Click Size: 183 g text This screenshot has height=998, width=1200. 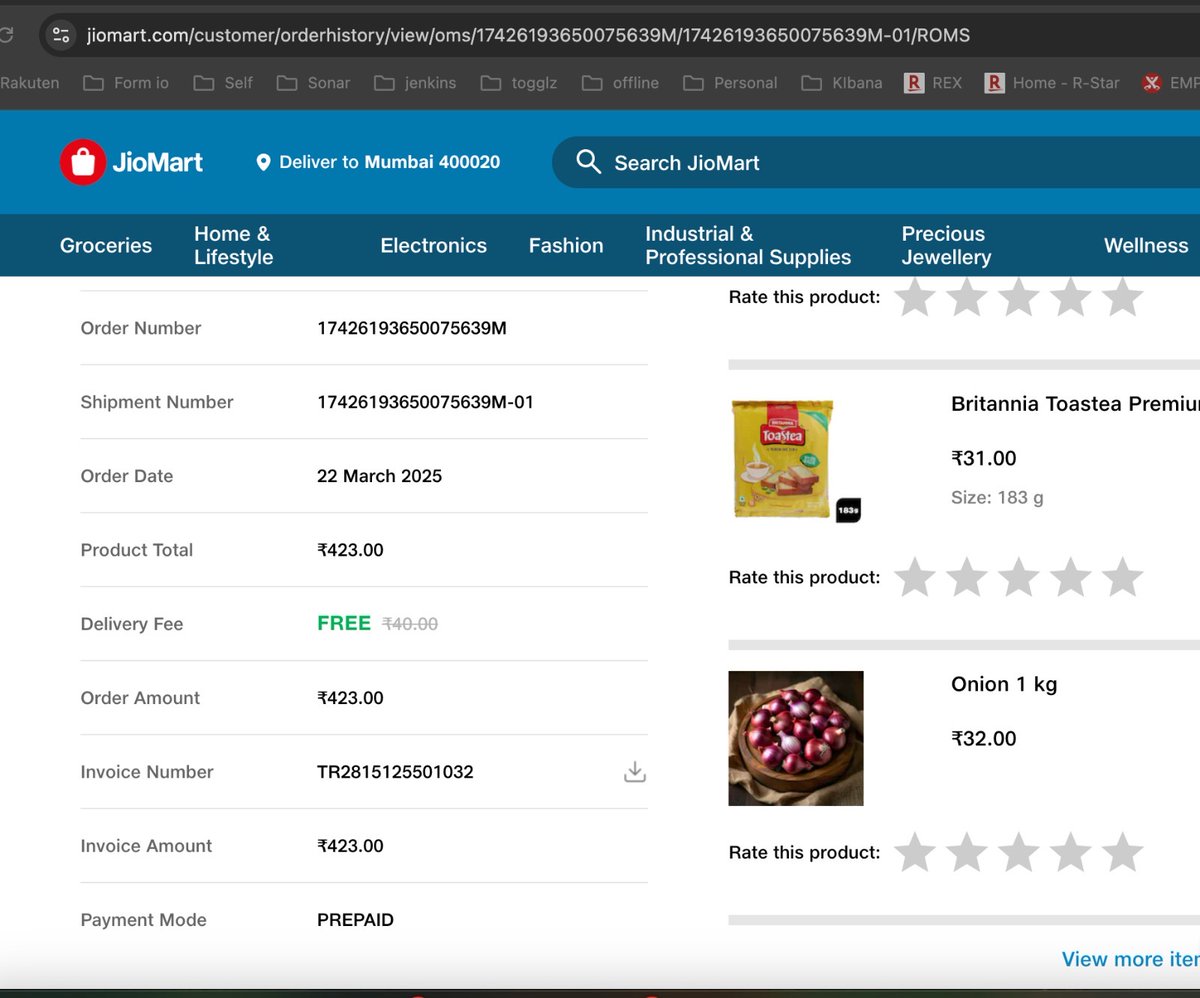pos(997,497)
